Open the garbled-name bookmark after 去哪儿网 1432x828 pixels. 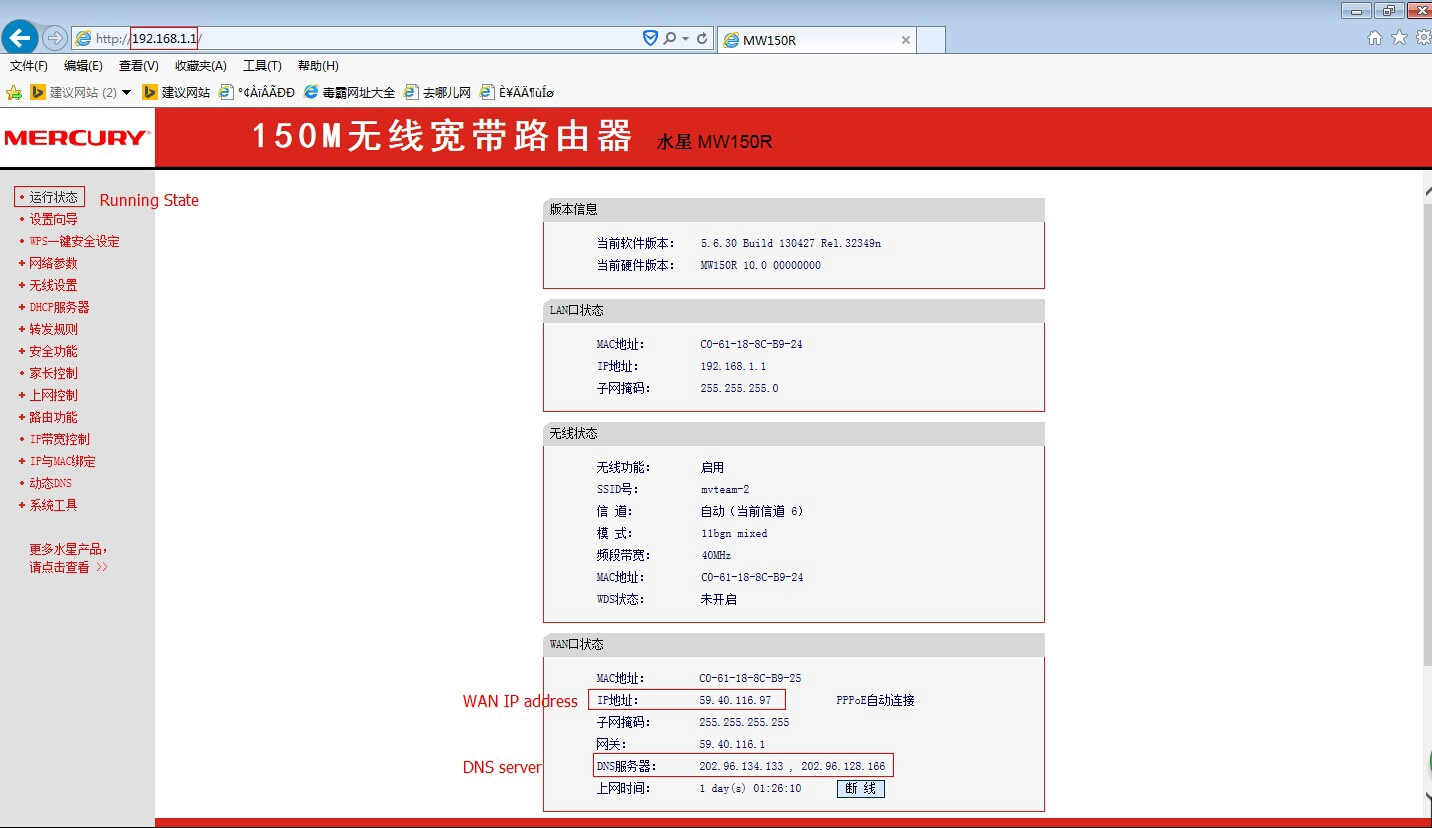click(517, 92)
